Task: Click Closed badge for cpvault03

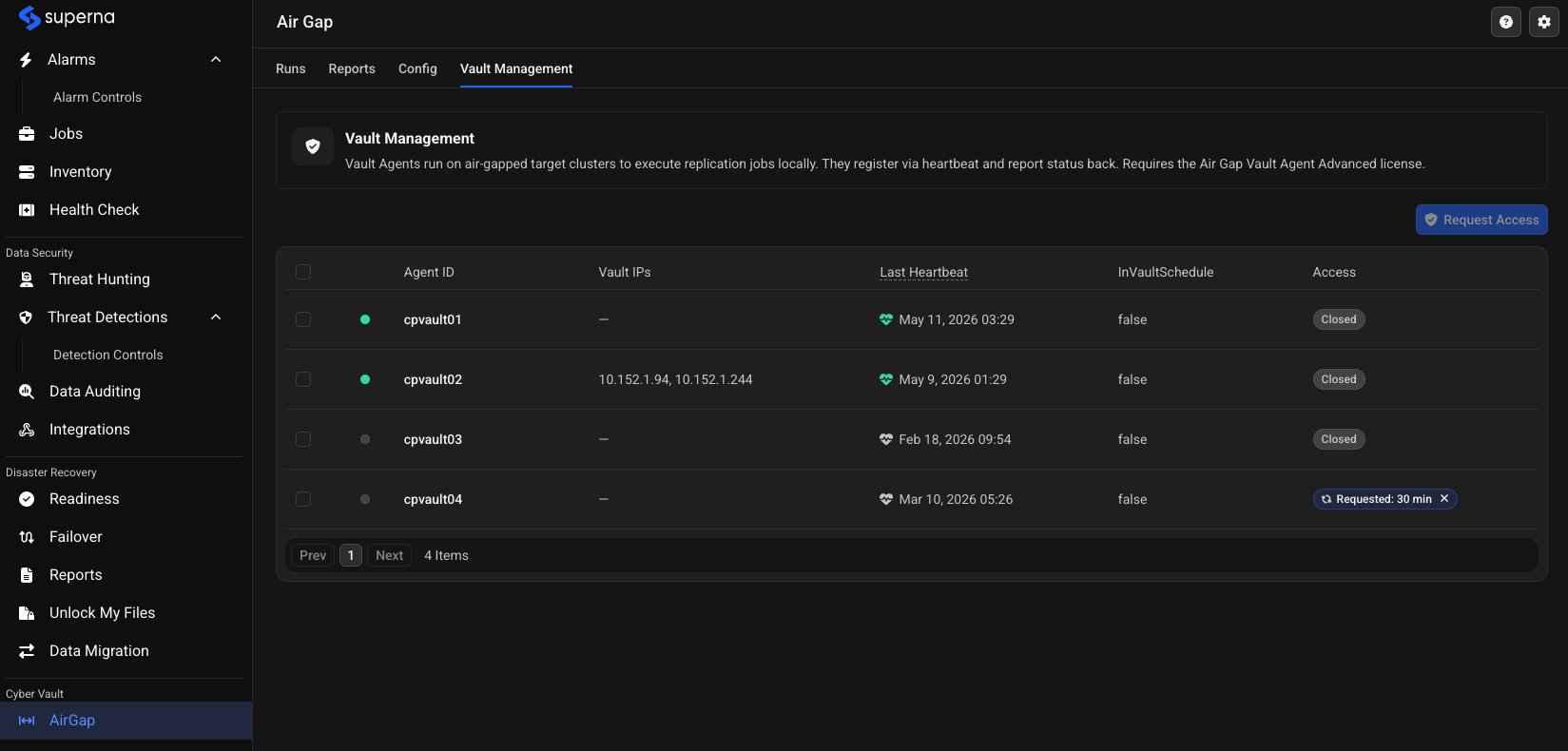Action: [1339, 439]
